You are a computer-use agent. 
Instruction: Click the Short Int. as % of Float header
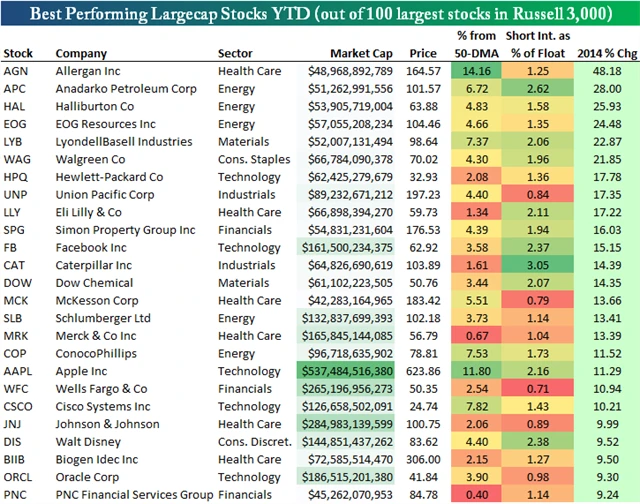coord(535,46)
